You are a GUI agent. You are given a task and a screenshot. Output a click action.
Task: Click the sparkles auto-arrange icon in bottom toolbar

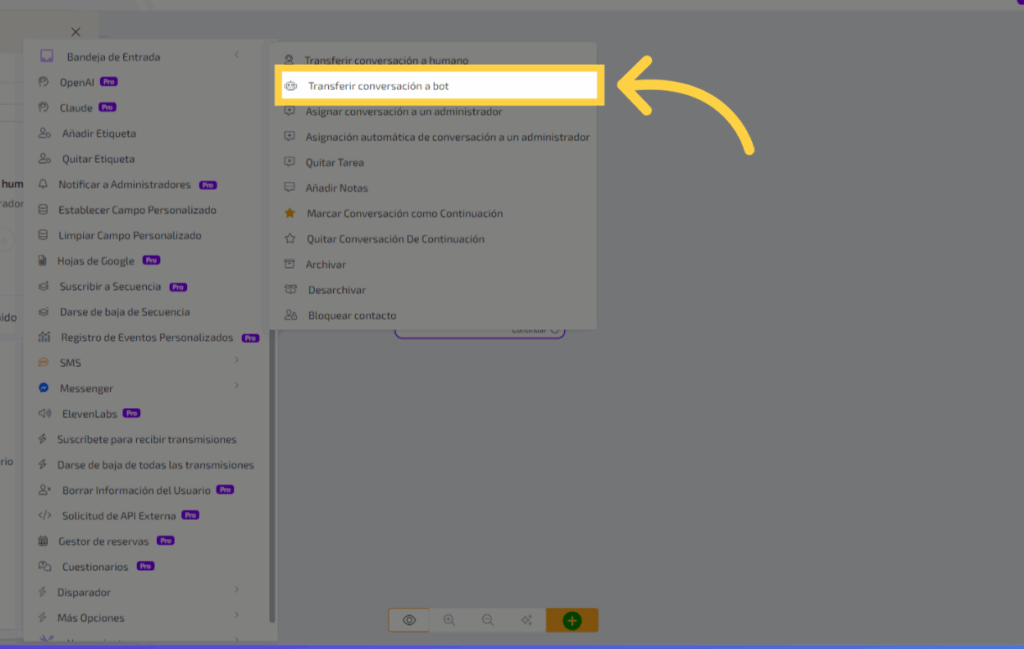(x=526, y=620)
